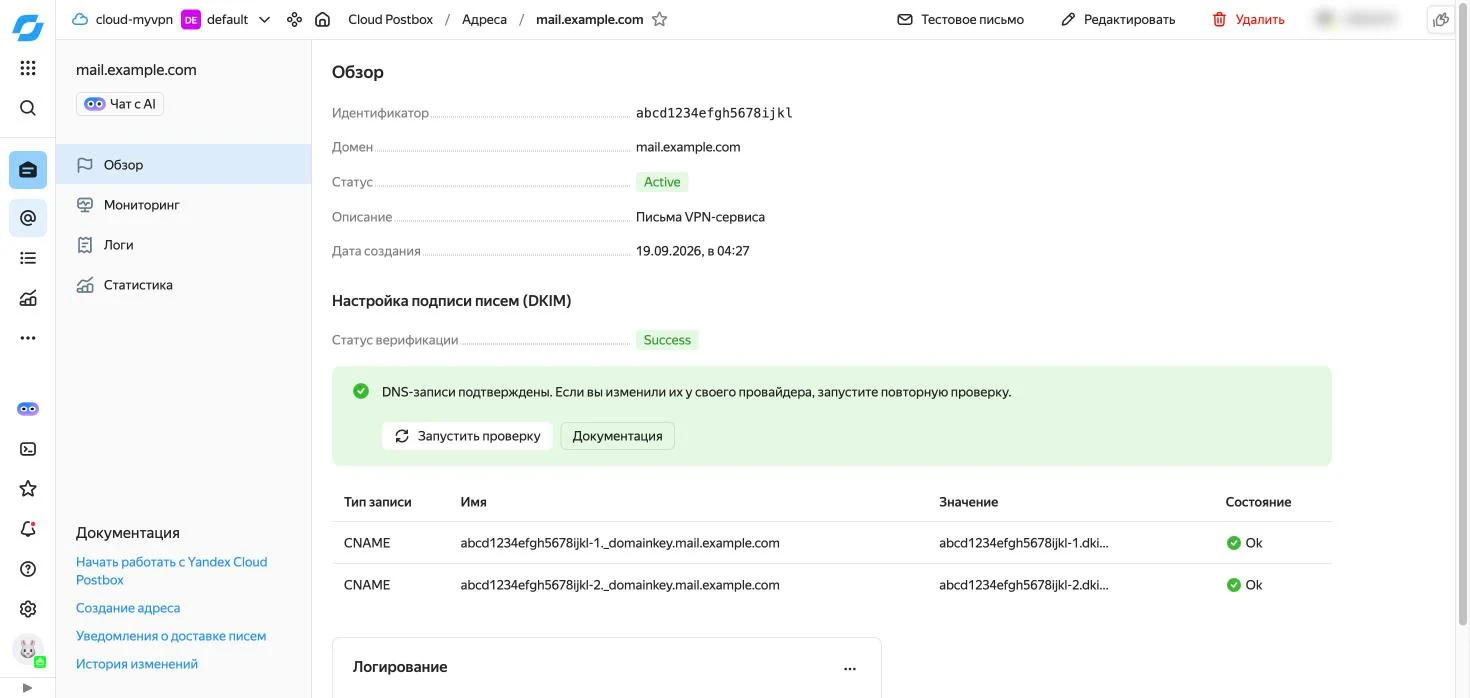This screenshot has height=698, width=1470.
Task: Open the Создание адреса documentation link
Action: point(128,608)
